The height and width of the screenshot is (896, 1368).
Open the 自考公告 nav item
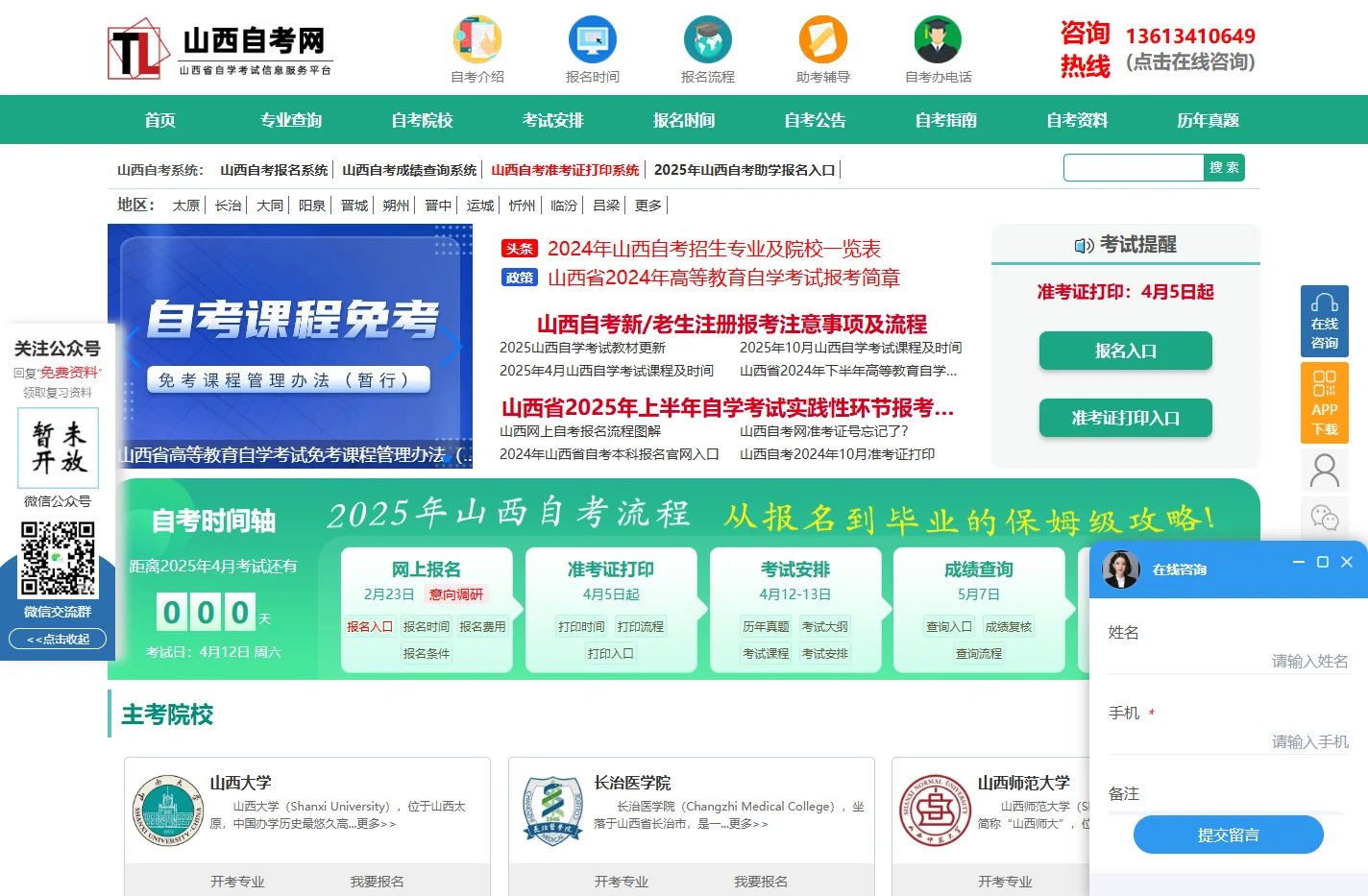click(x=815, y=120)
